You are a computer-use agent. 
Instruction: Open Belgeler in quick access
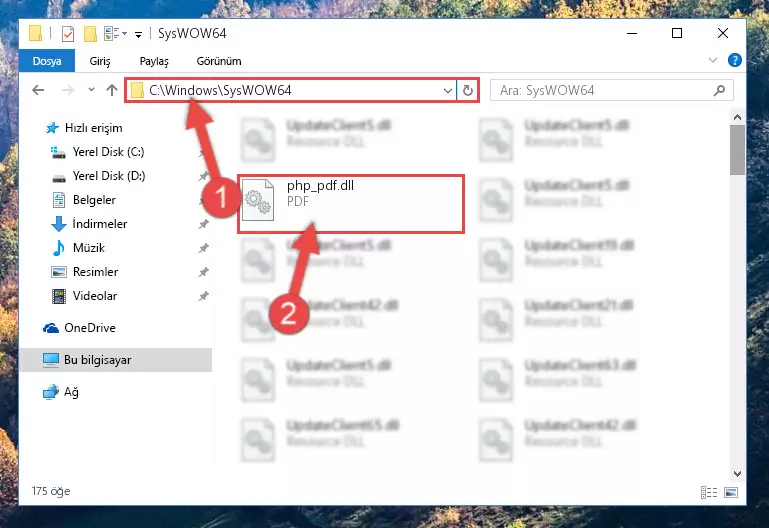(94, 200)
